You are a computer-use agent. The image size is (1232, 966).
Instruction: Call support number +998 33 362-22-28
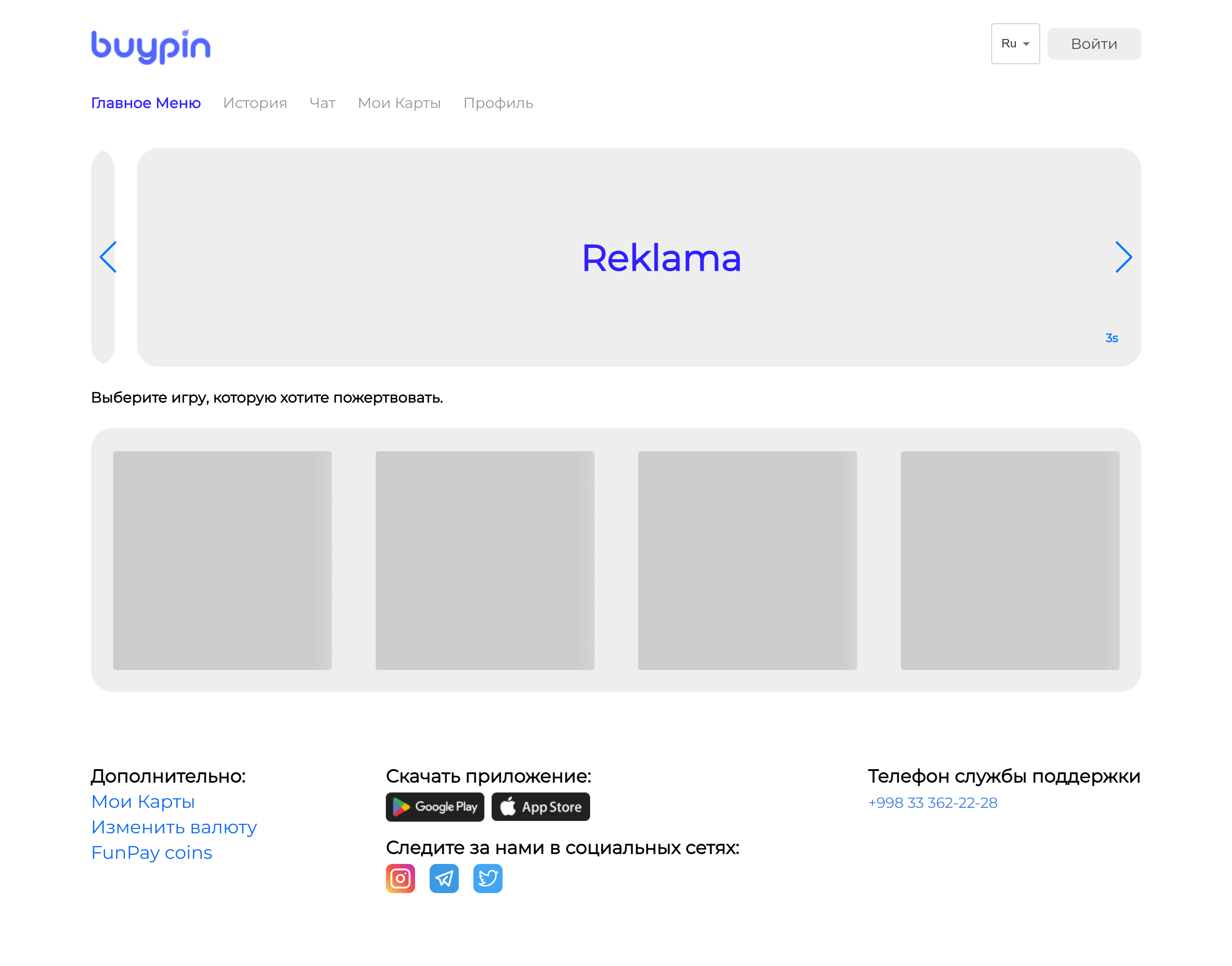point(933,803)
